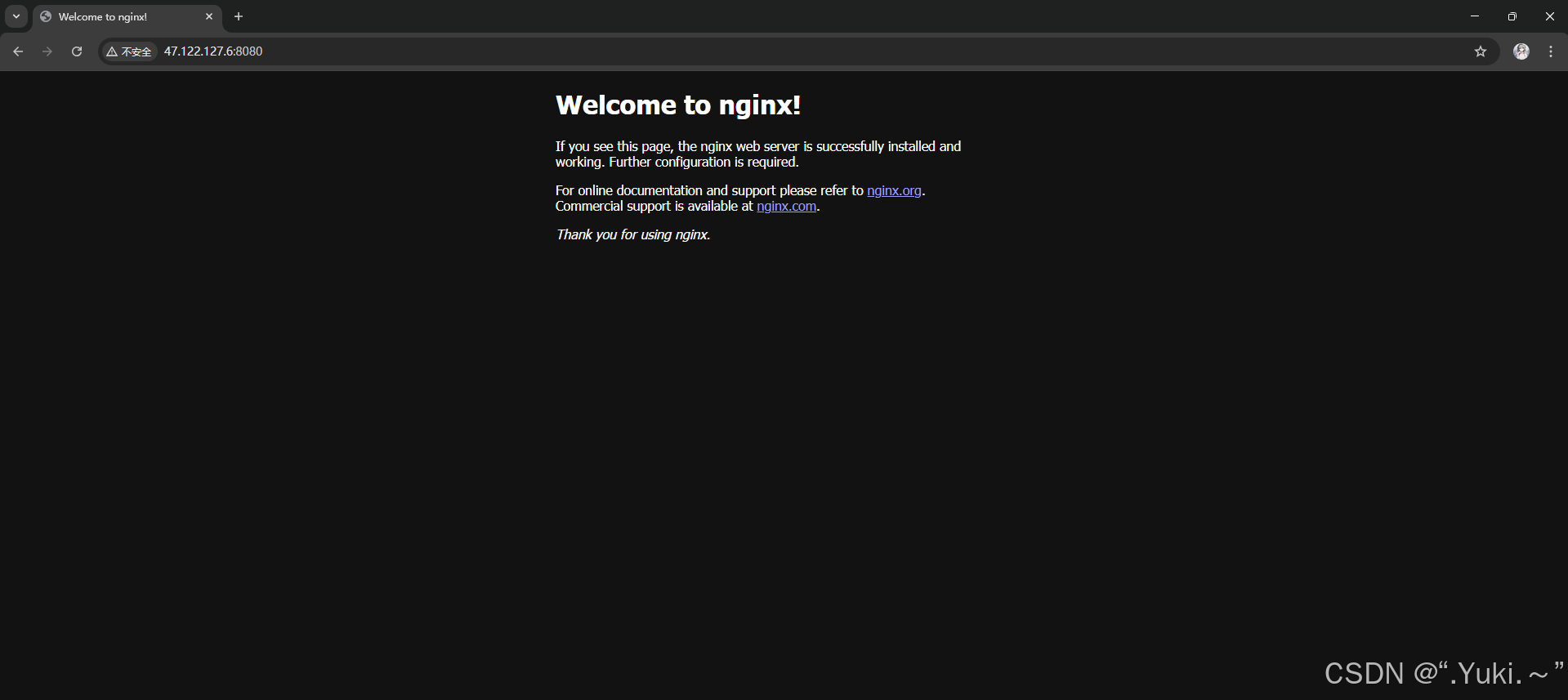Select the Welcome to nginx! tab
The width and height of the screenshot is (1568, 700).
[x=127, y=16]
